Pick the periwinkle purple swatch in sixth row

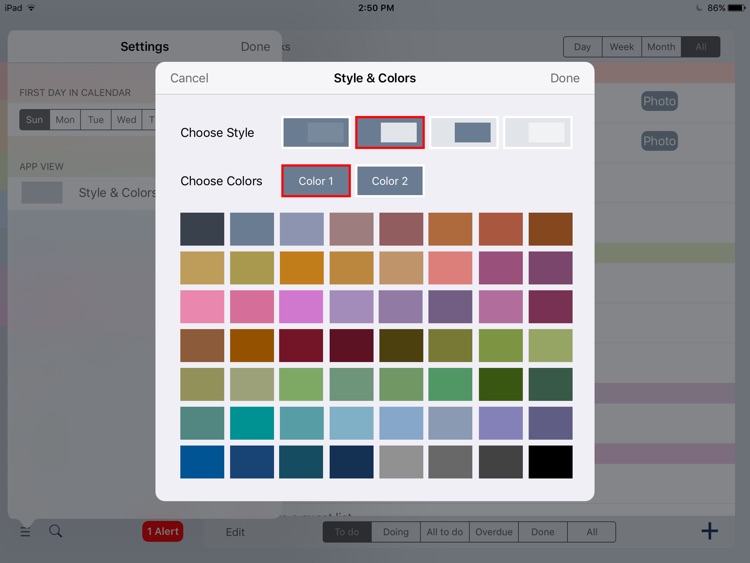[x=500, y=423]
